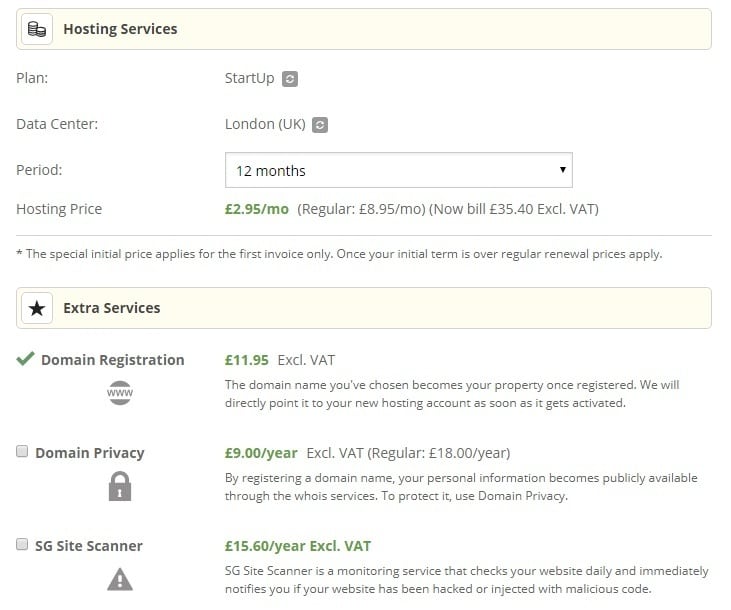Click the London (UK) data center value
Screen dimensions: 731x610
(x=265, y=124)
